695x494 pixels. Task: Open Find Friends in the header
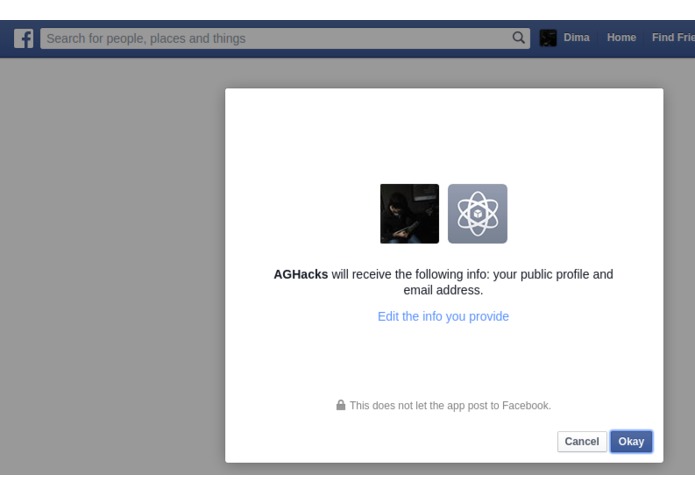[673, 38]
